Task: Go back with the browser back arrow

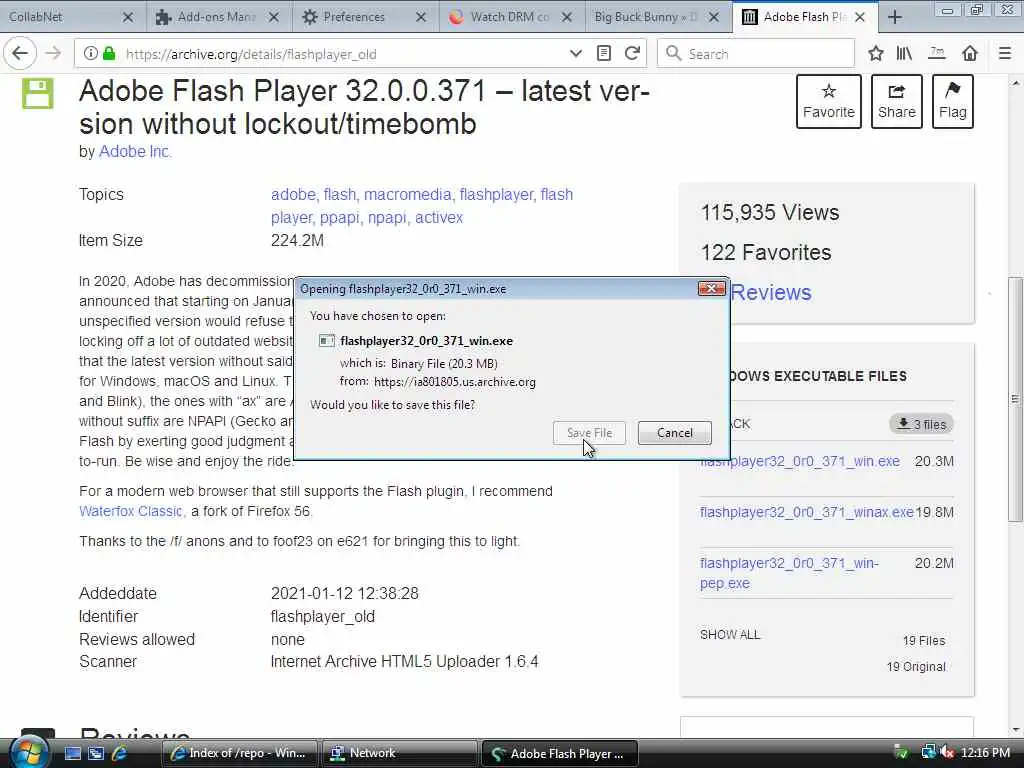Action: coord(20,54)
